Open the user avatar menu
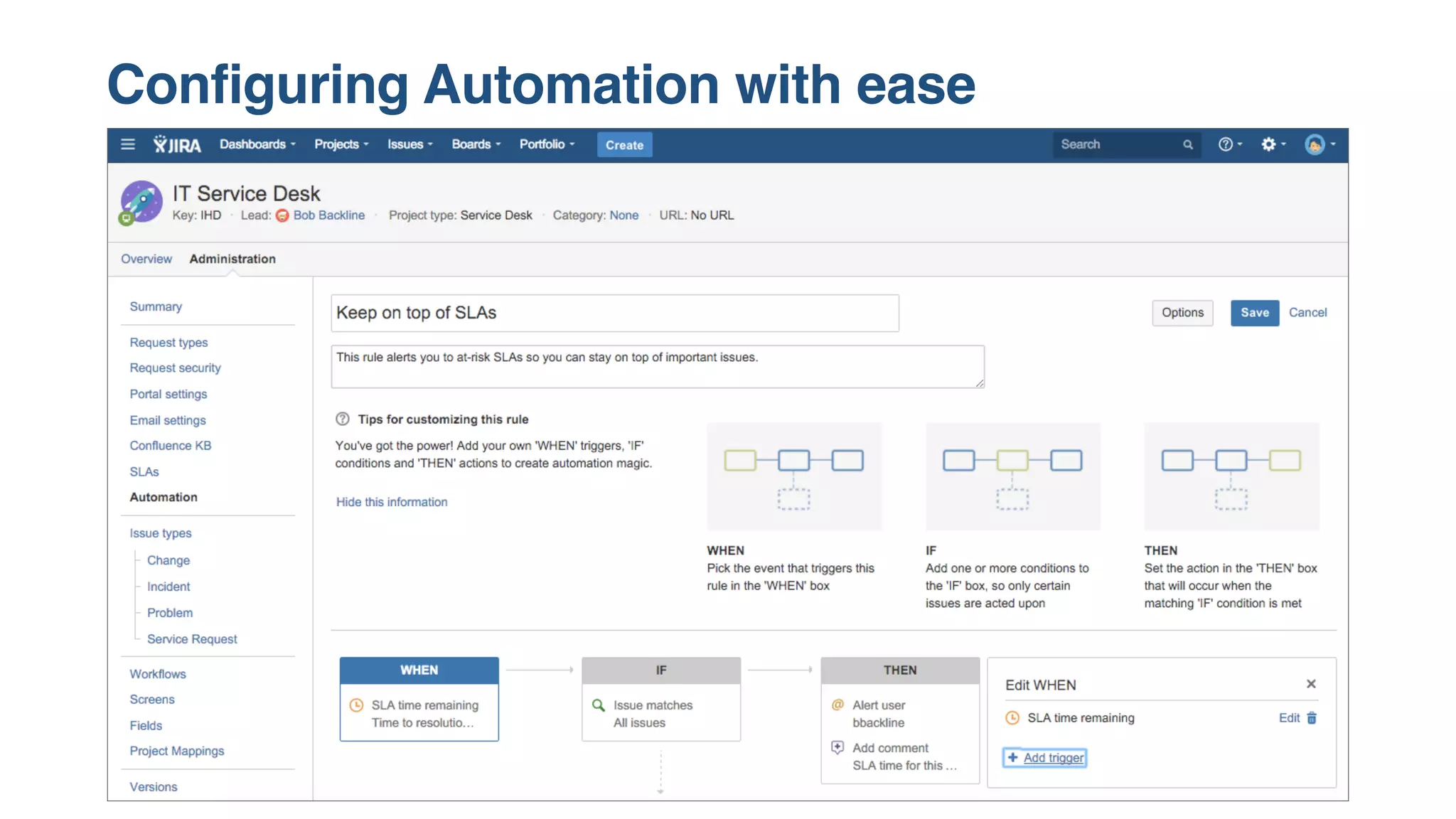This screenshot has height=819, width=1456. pyautogui.click(x=1320, y=144)
